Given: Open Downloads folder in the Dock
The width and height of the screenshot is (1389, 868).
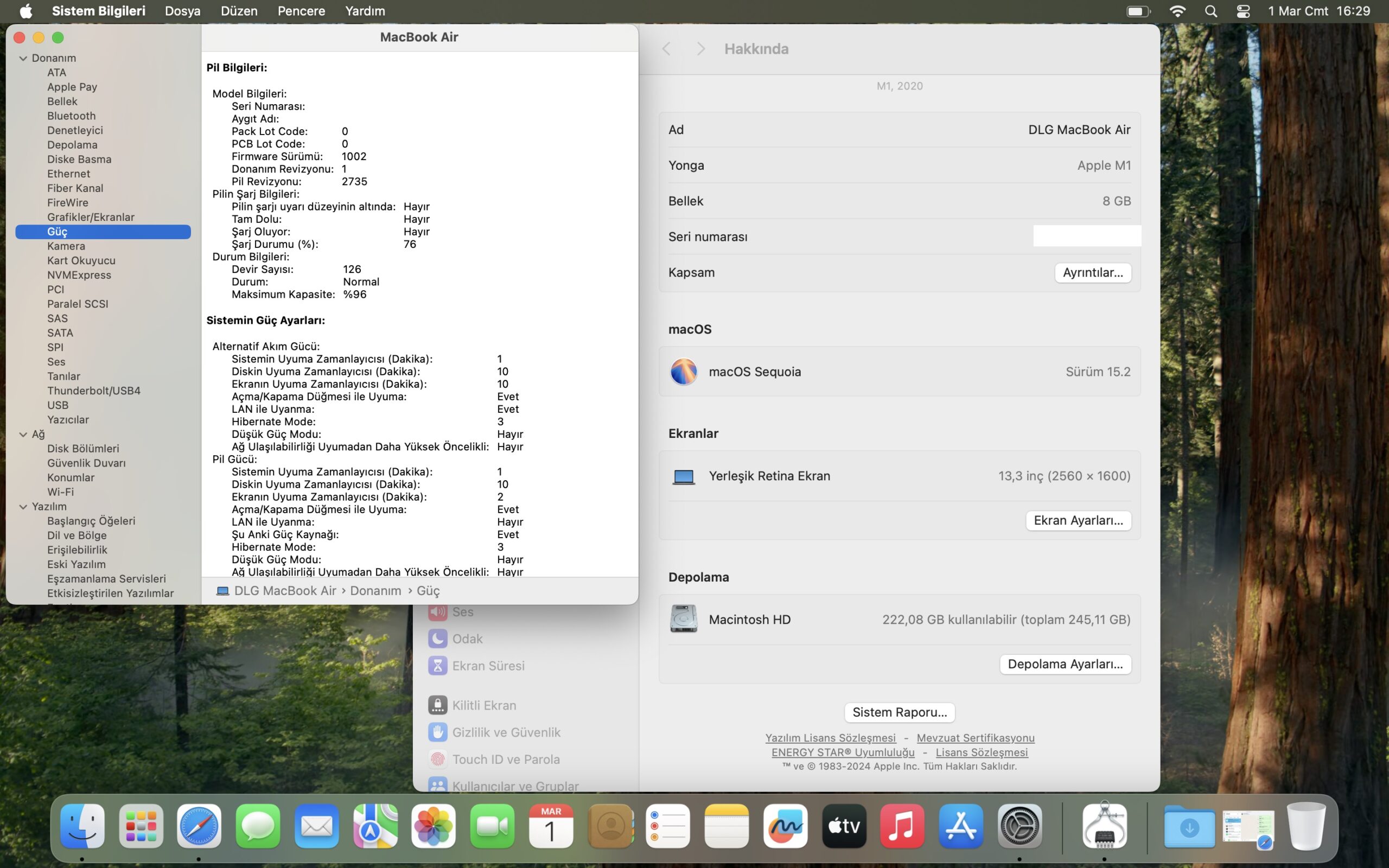Looking at the screenshot, I should [1189, 826].
